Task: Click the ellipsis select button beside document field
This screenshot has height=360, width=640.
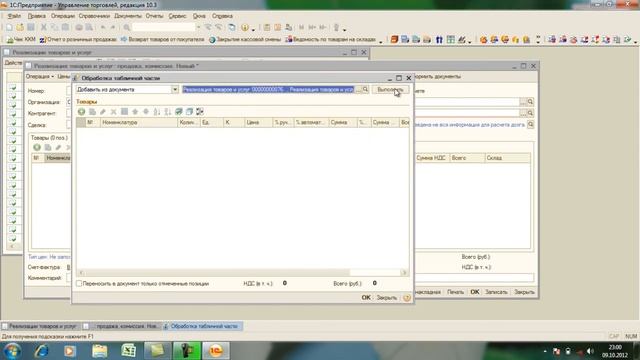Action: (358, 89)
